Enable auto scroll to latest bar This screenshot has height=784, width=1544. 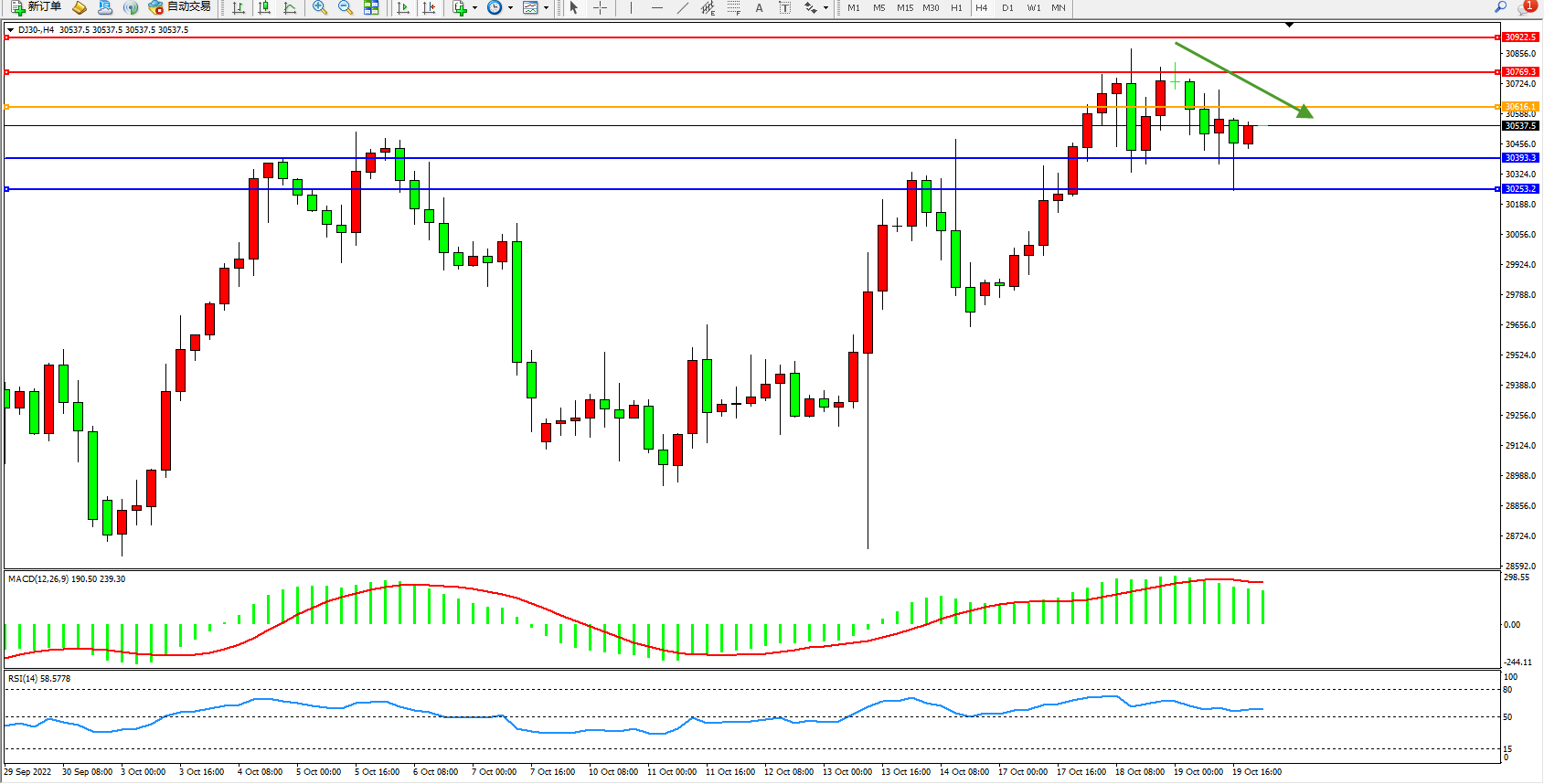pyautogui.click(x=403, y=7)
